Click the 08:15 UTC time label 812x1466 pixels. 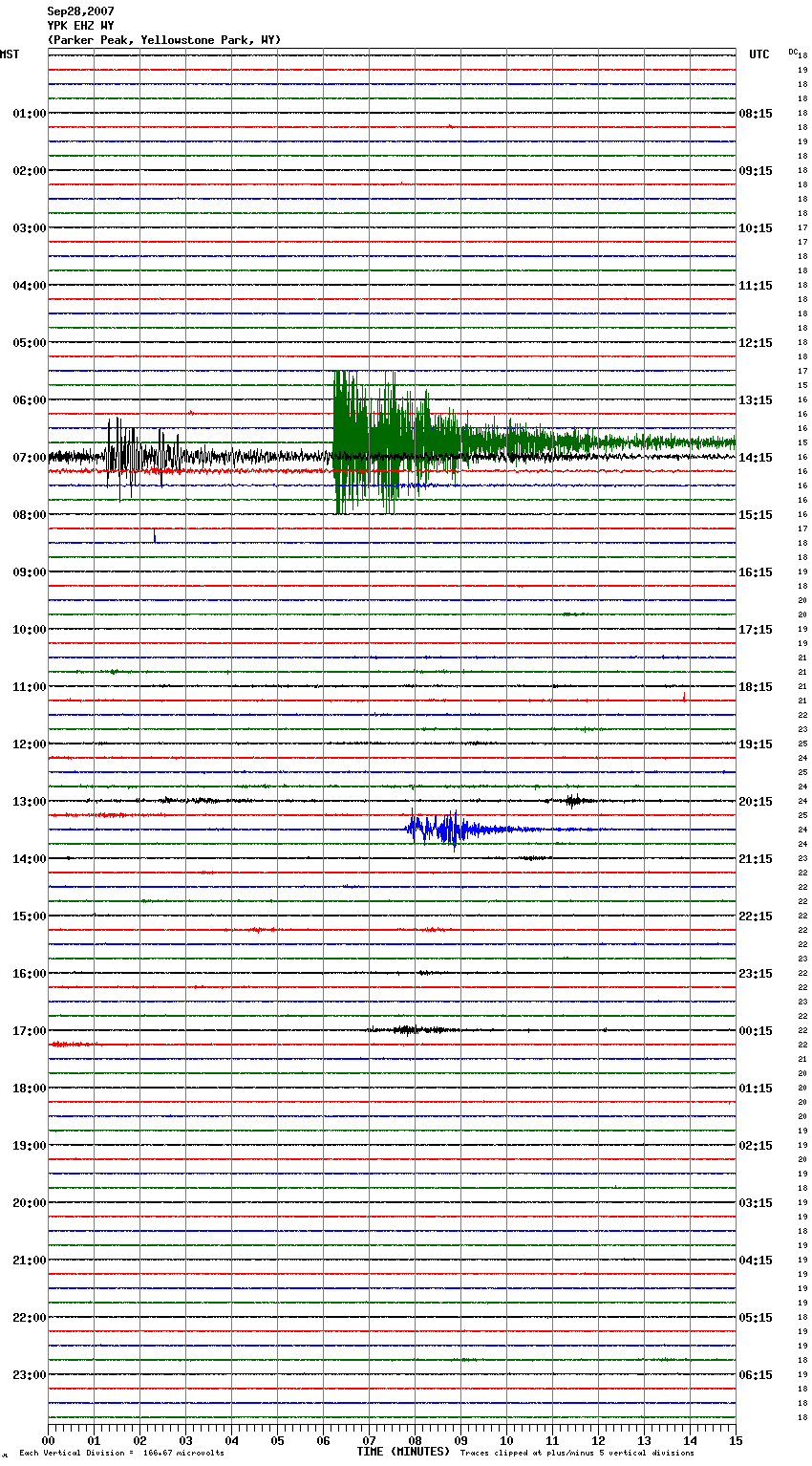click(x=756, y=114)
